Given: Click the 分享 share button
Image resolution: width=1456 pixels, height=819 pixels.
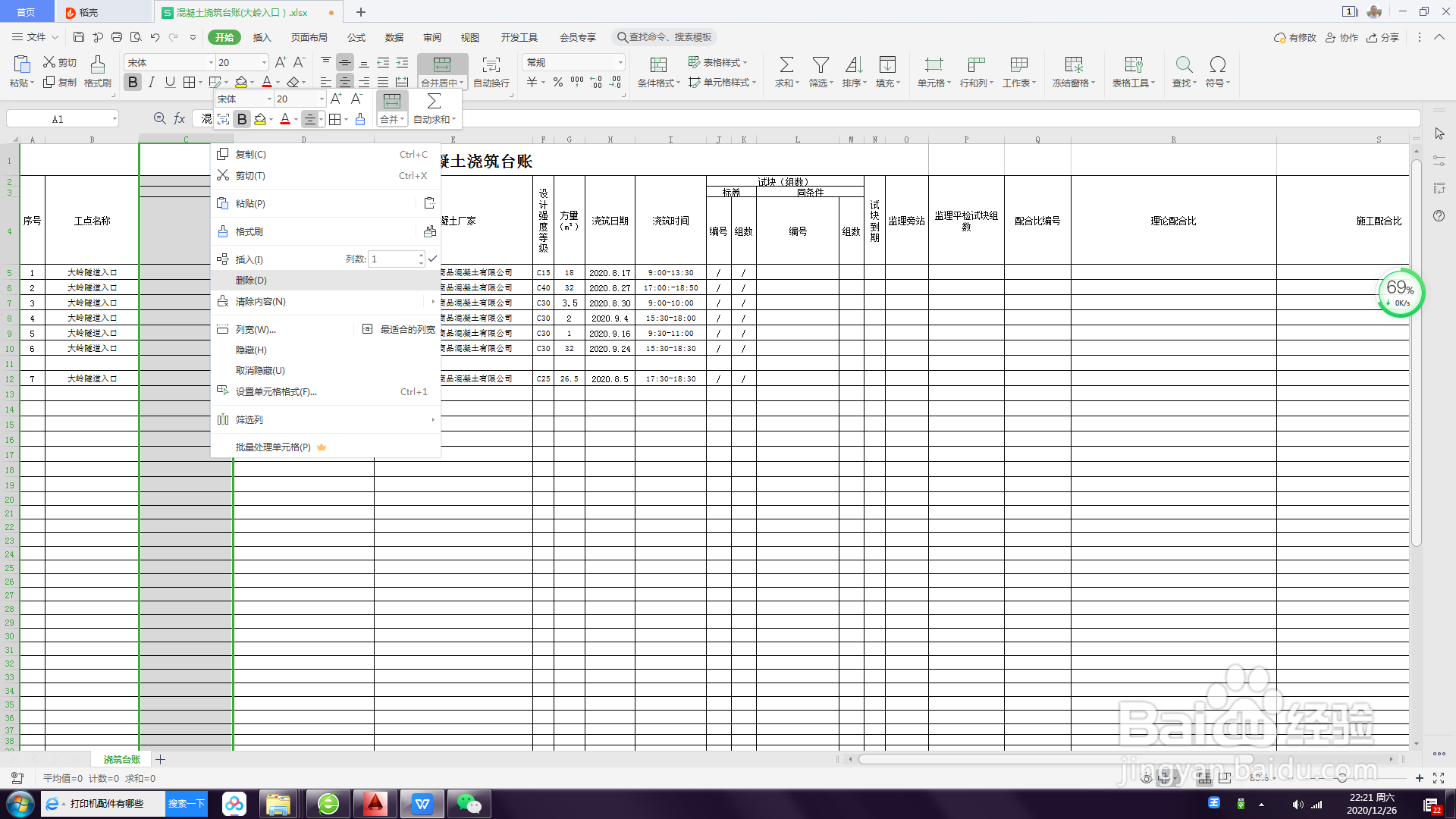Looking at the screenshot, I should pyautogui.click(x=1382, y=37).
